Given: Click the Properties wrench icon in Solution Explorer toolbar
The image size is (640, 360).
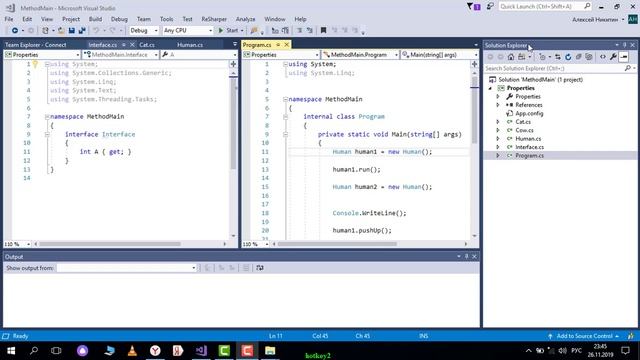Looking at the screenshot, I should pos(613,57).
